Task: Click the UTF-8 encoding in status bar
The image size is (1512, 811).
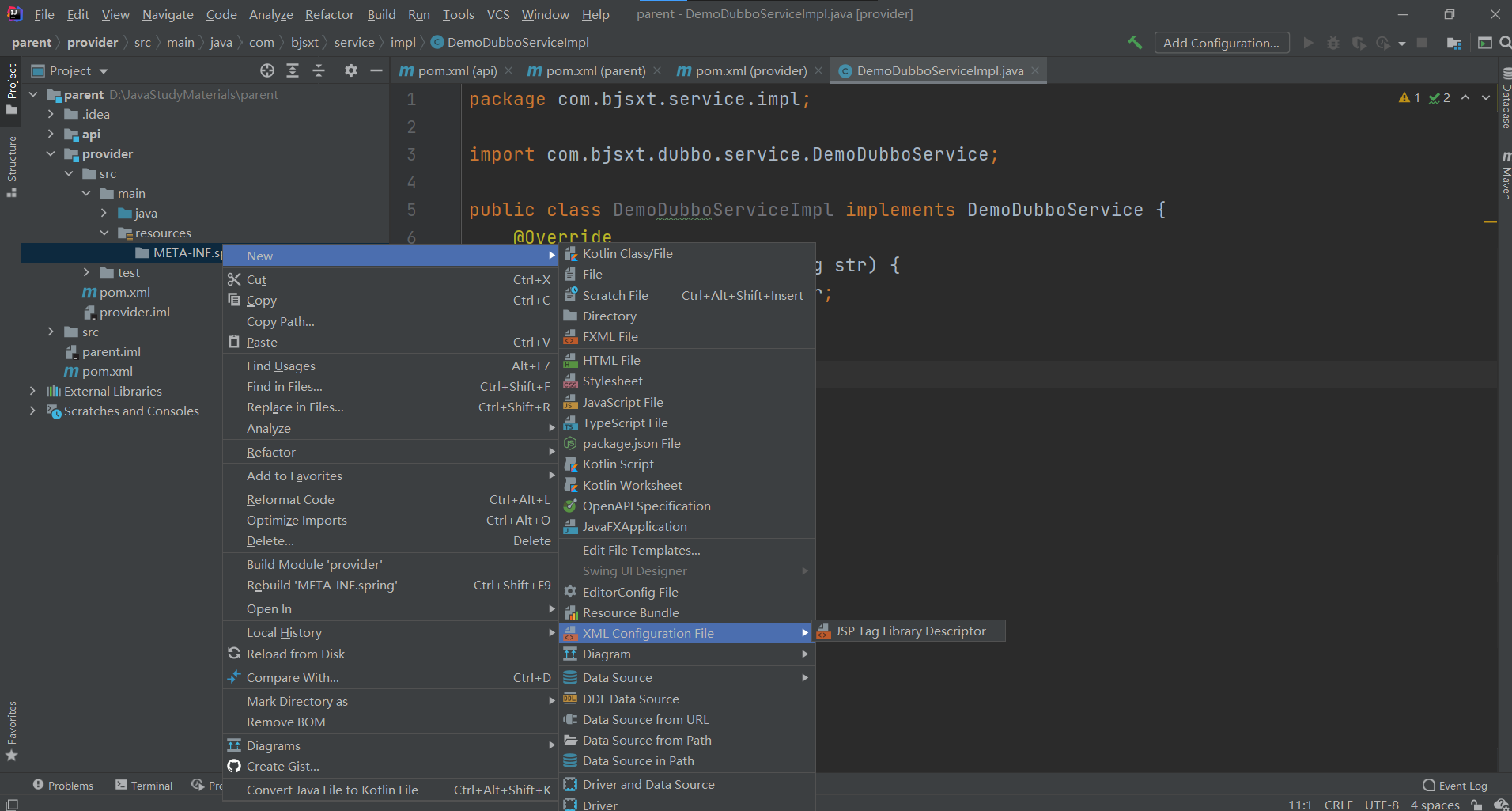Action: point(1382,804)
